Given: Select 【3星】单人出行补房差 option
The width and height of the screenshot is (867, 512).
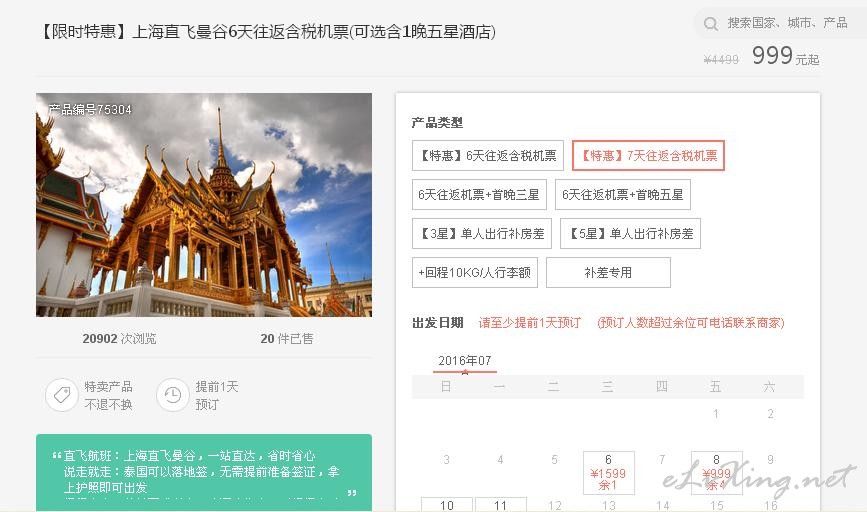Looking at the screenshot, I should point(482,234).
